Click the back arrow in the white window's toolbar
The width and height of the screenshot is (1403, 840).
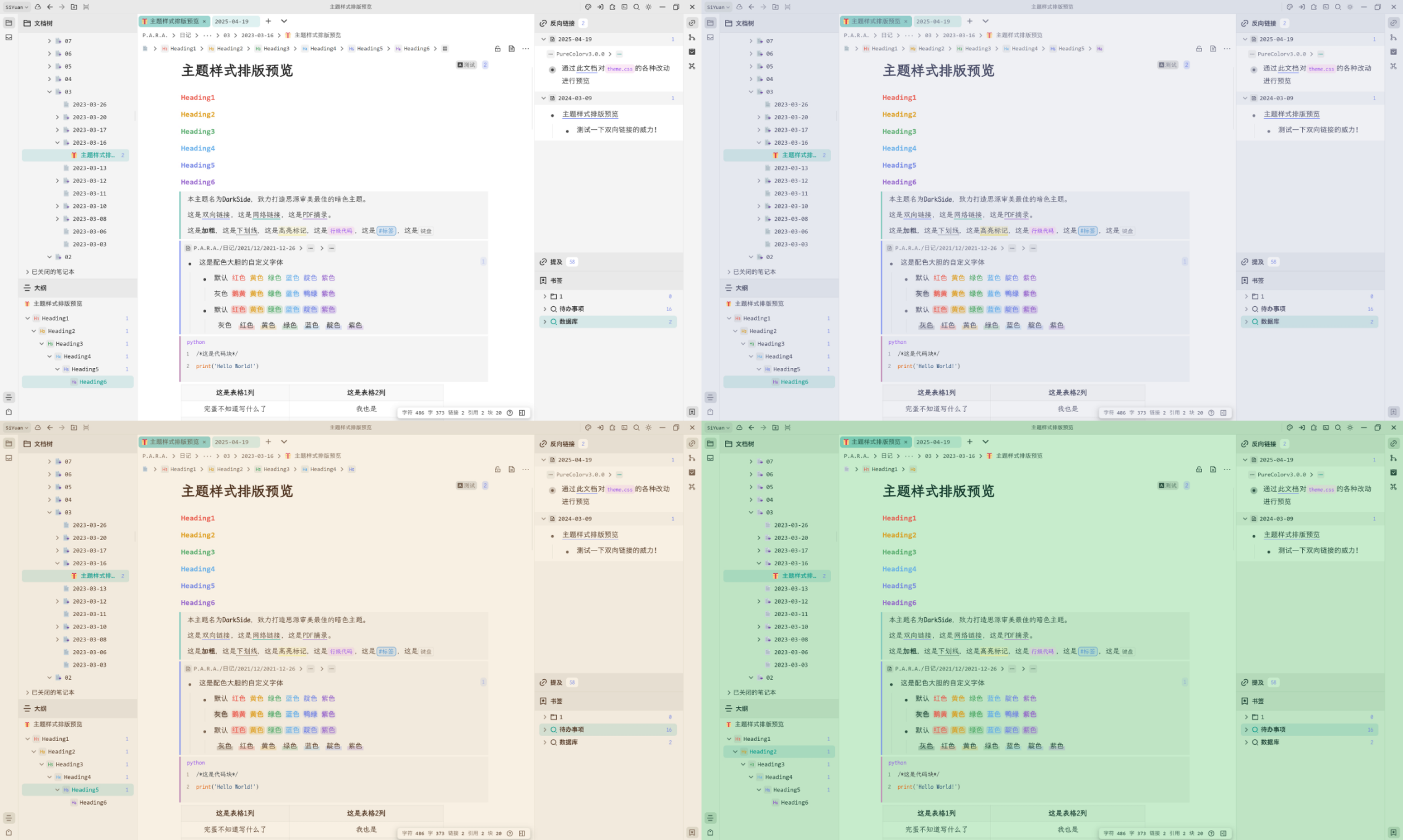50,7
